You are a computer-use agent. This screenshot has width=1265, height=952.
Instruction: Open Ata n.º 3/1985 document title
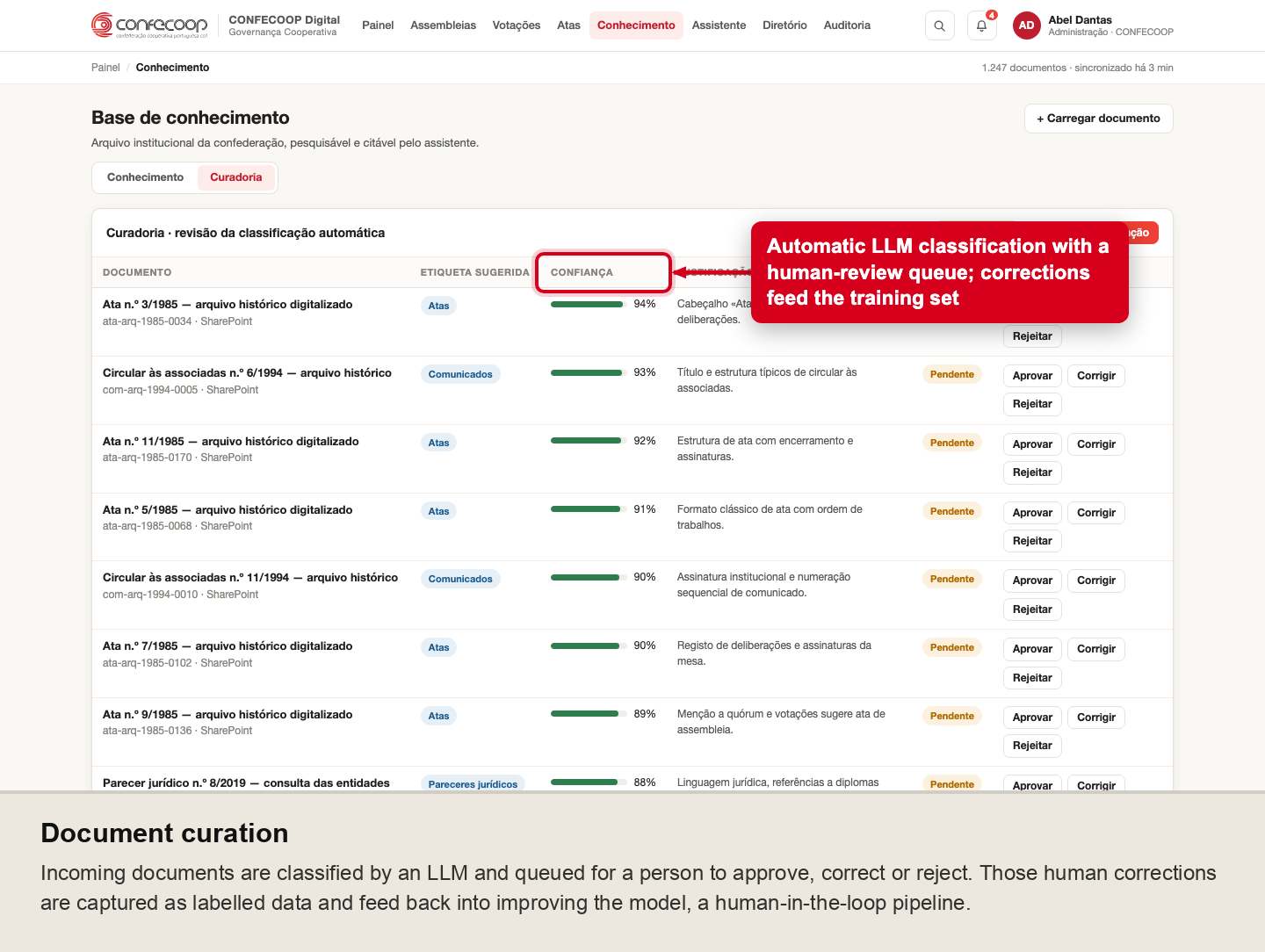pos(228,305)
